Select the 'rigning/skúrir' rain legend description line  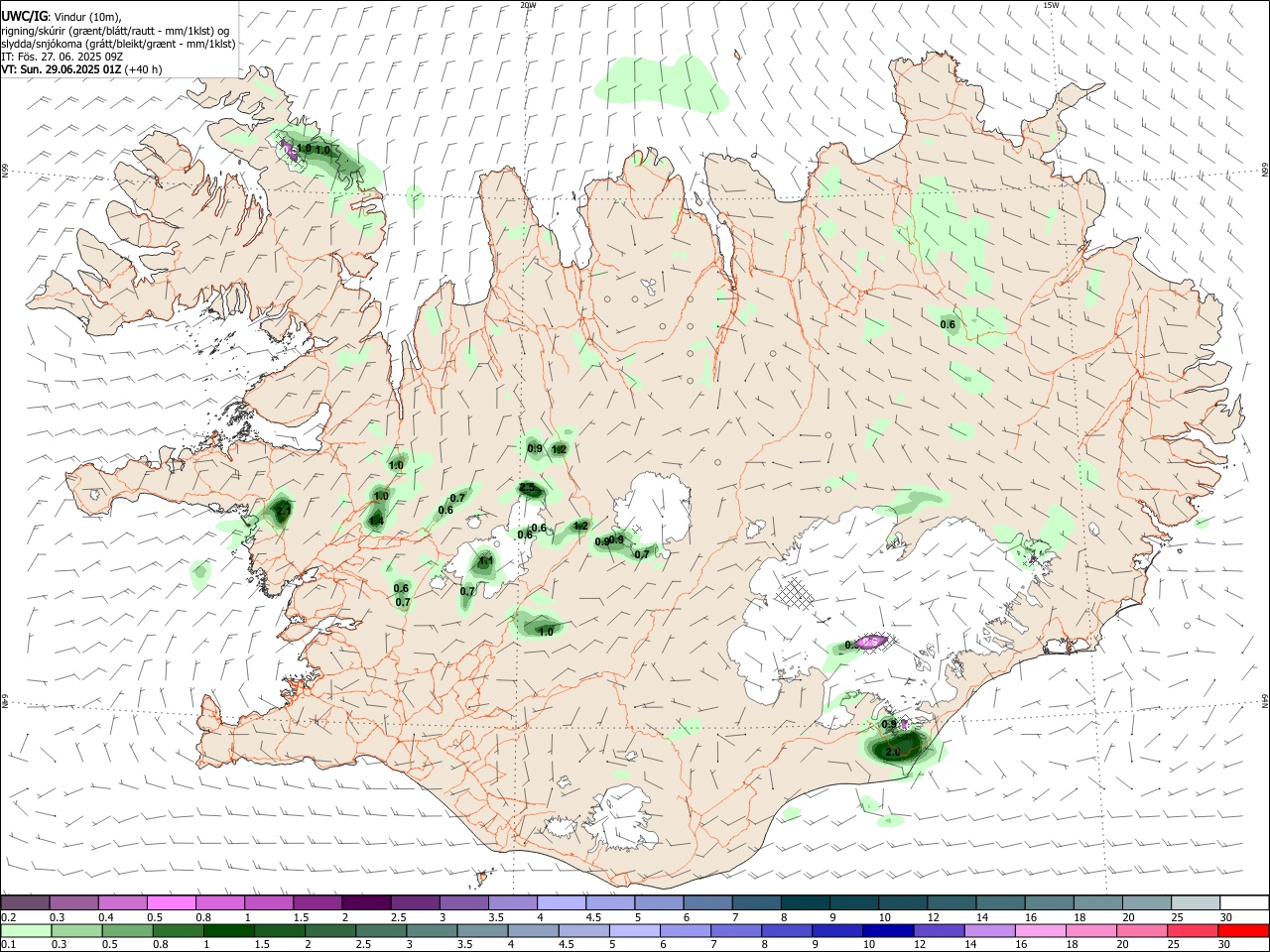(114, 31)
